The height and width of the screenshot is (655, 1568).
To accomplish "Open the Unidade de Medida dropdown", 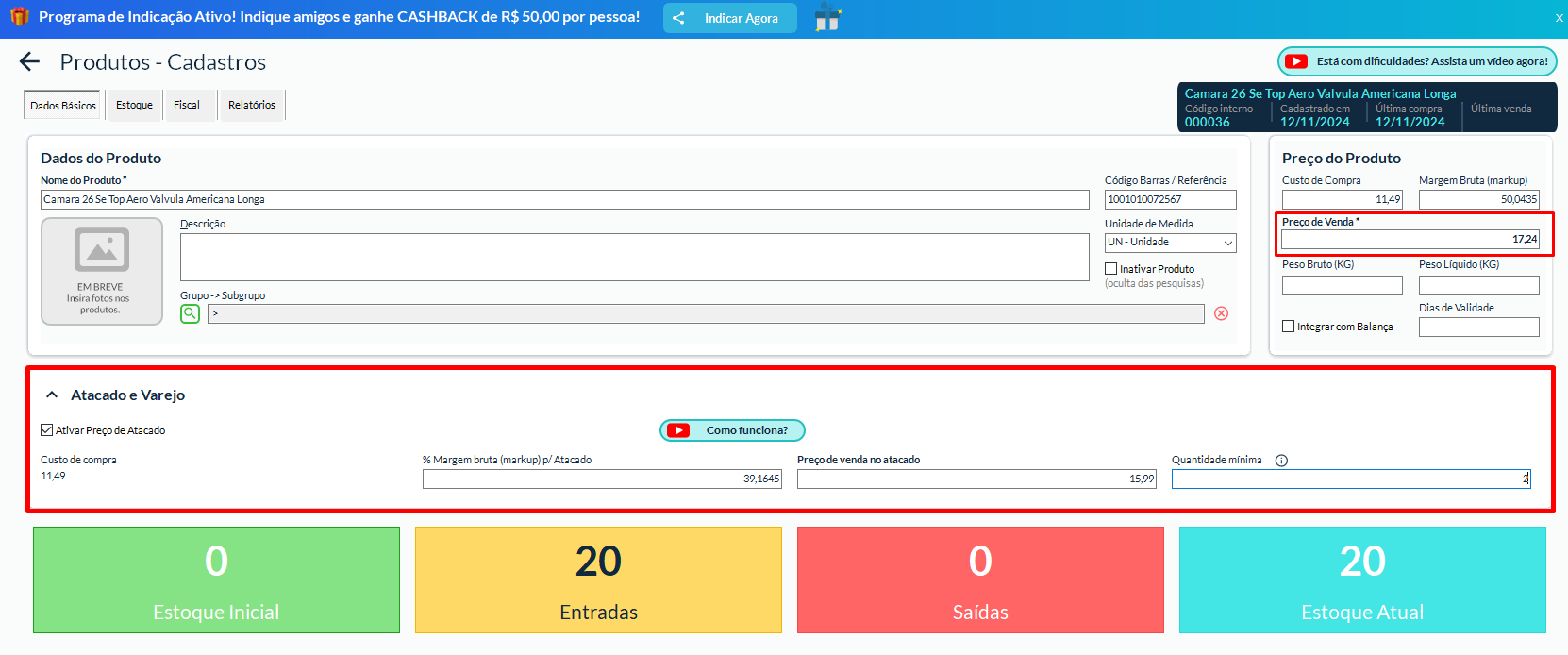I will 1170,243.
